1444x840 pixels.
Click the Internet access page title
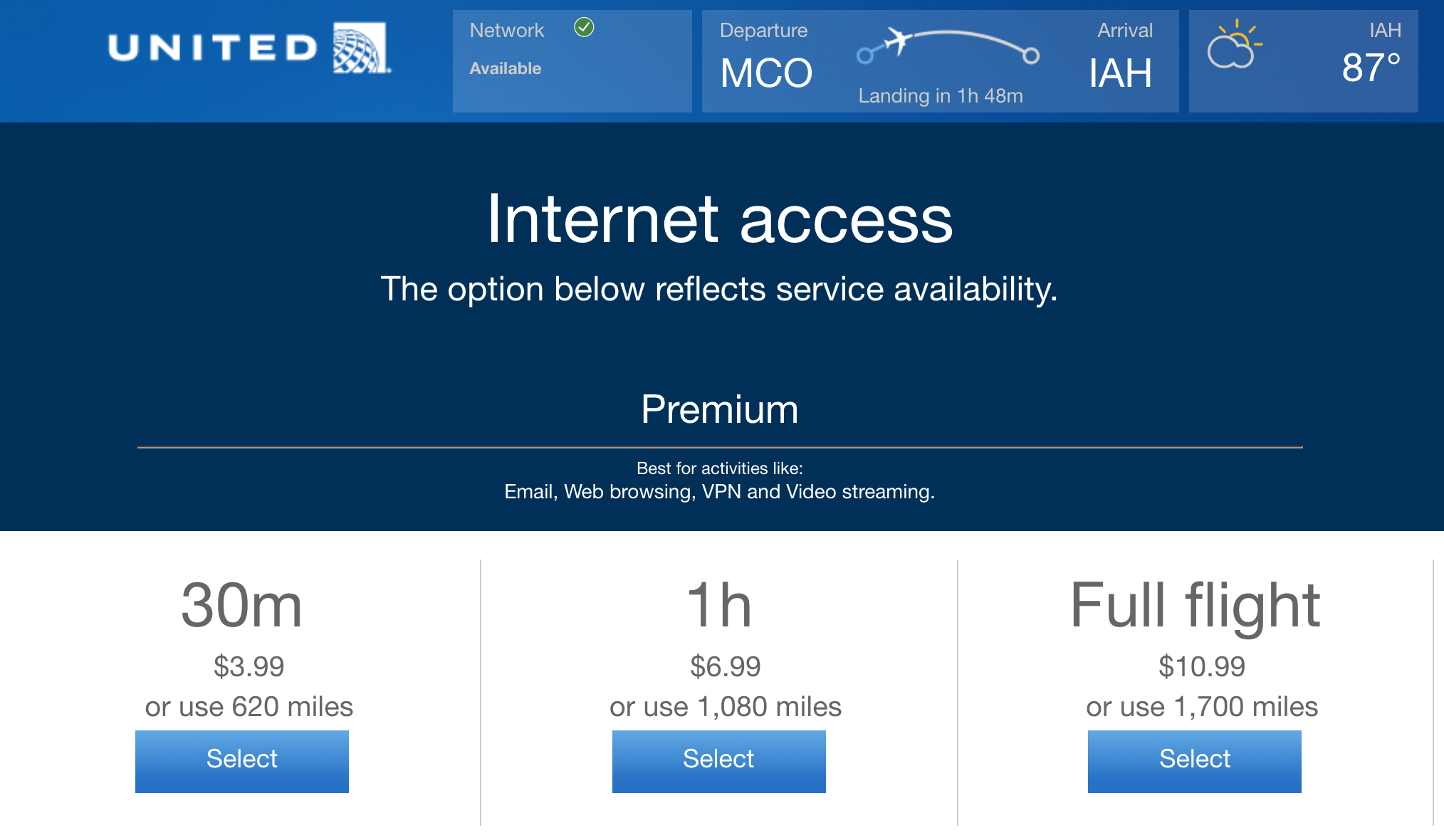pos(719,220)
